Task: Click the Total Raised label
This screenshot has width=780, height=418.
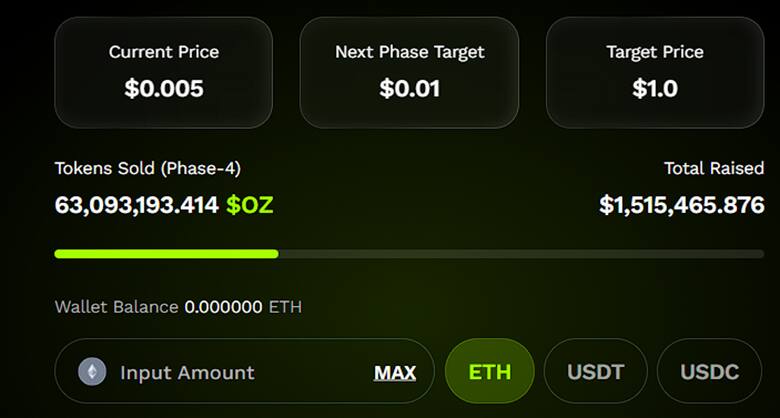Action: pos(714,168)
